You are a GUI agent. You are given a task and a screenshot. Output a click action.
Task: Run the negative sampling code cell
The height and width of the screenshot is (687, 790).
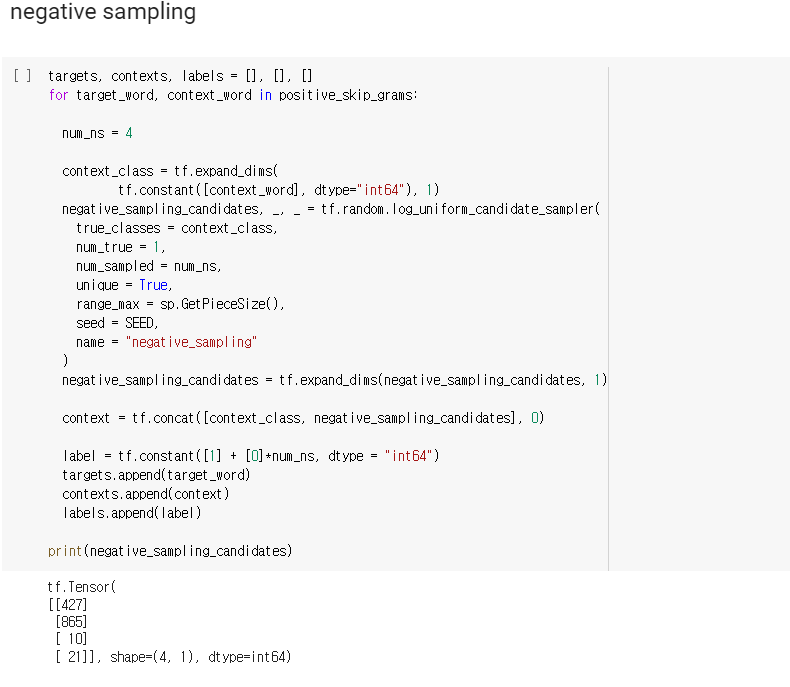coord(22,76)
